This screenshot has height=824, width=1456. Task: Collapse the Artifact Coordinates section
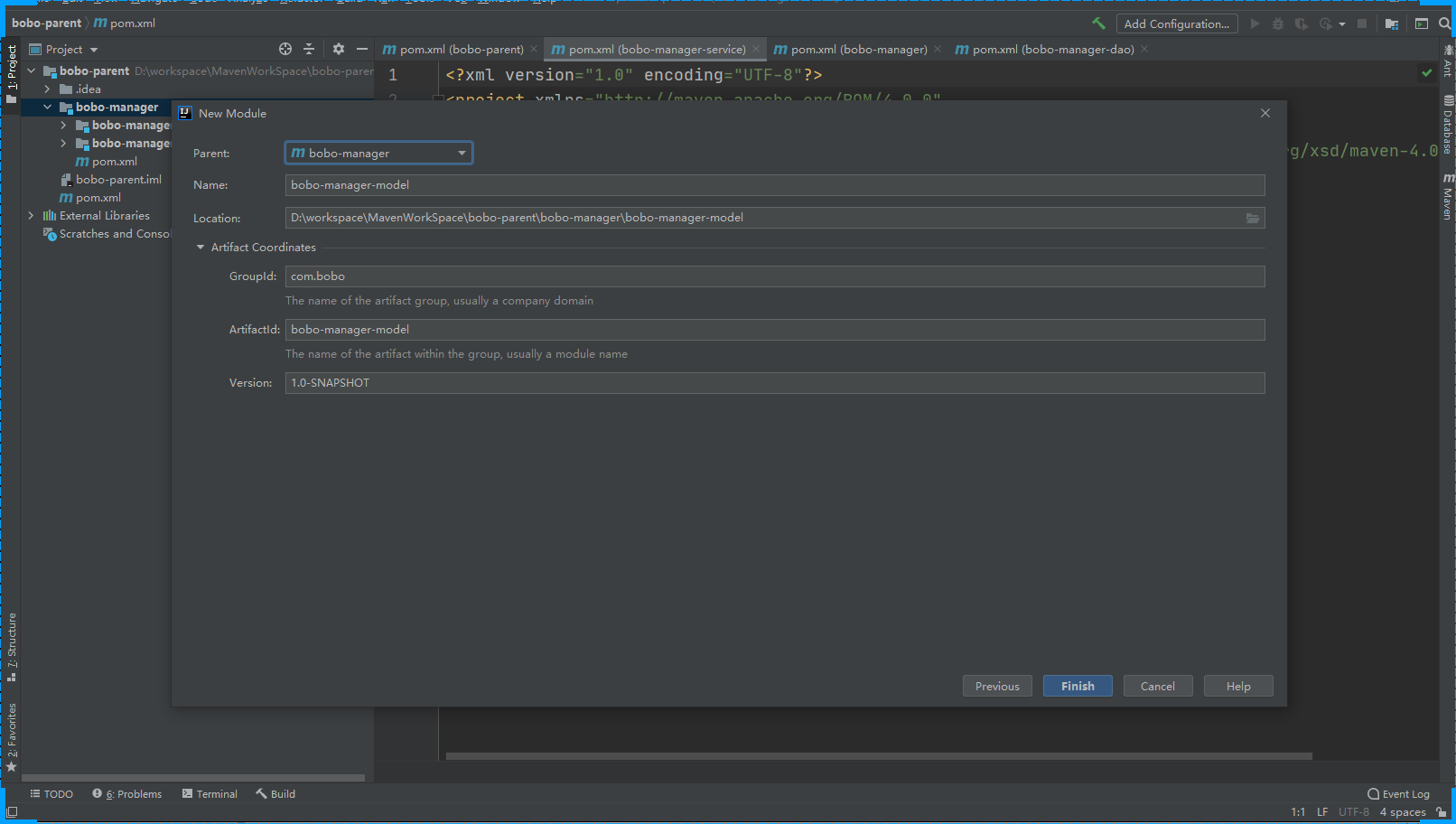tap(201, 248)
